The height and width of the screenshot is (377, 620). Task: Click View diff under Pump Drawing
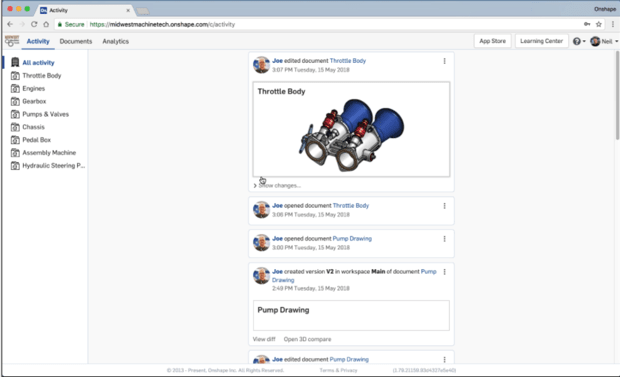(x=264, y=339)
